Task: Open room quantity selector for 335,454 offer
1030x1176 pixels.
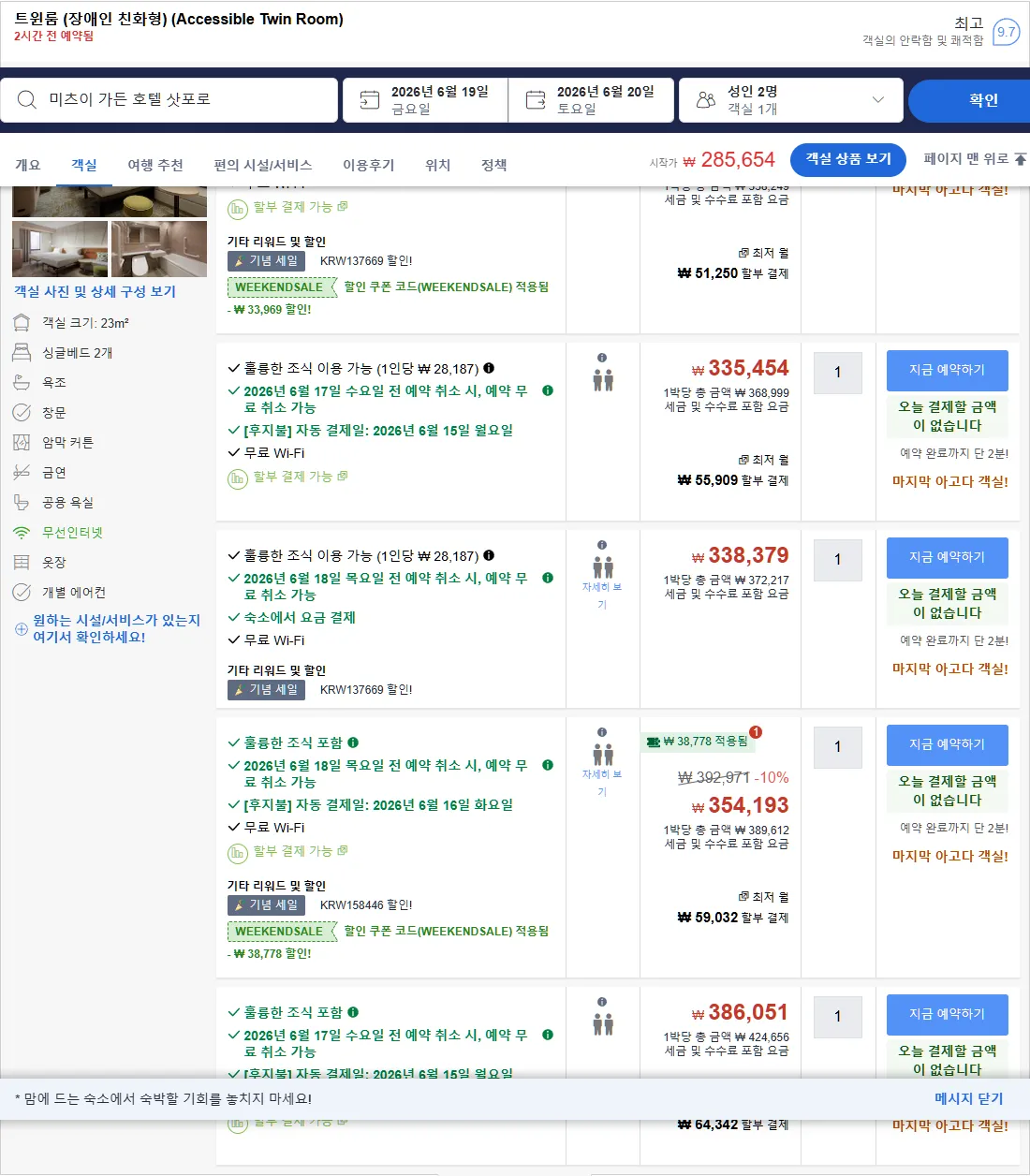Action: [x=838, y=373]
